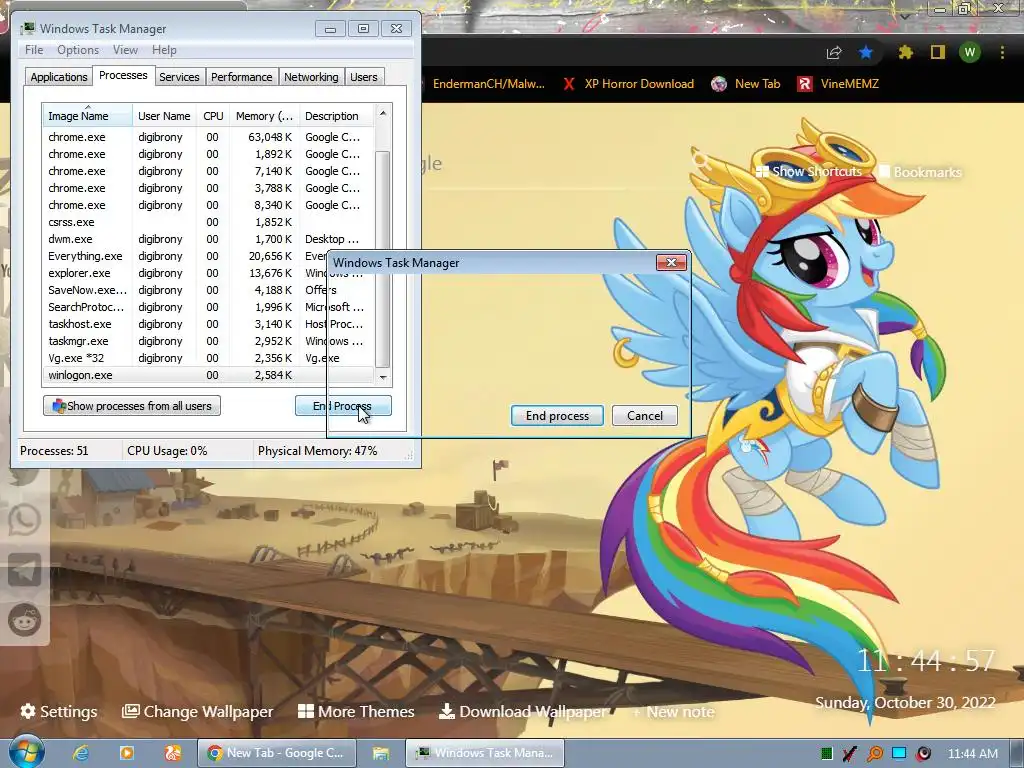Switch to the Performance tab
Image resolution: width=1024 pixels, height=768 pixels.
tap(241, 77)
